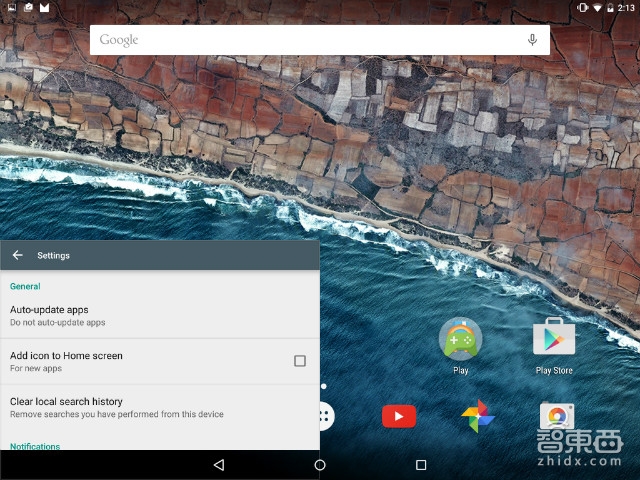
Task: Open the YouTube app
Action: click(x=399, y=416)
